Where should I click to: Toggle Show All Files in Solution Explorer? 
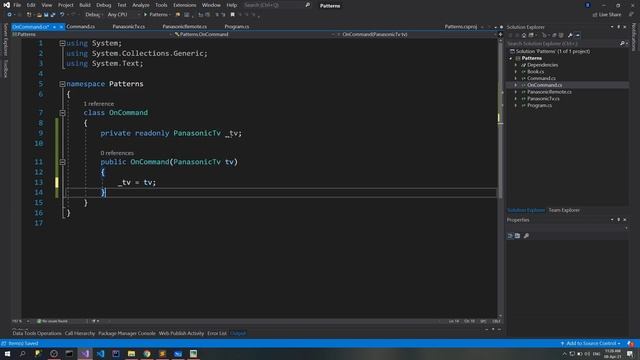point(561,36)
